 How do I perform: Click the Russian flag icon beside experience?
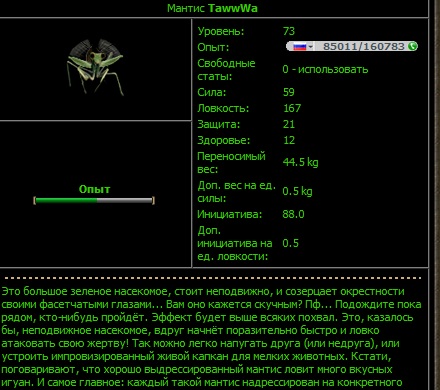[299, 47]
